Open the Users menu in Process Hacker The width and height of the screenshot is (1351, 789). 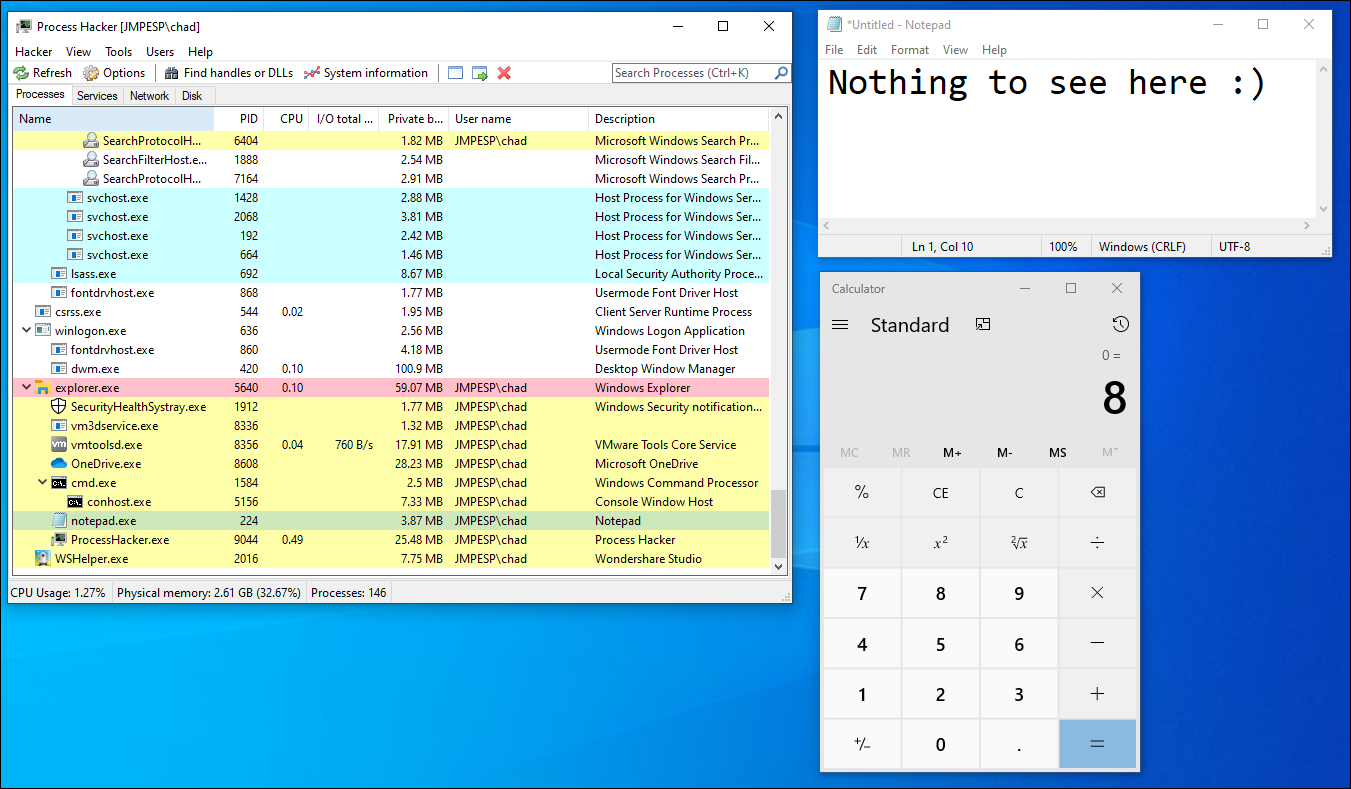pyautogui.click(x=160, y=52)
